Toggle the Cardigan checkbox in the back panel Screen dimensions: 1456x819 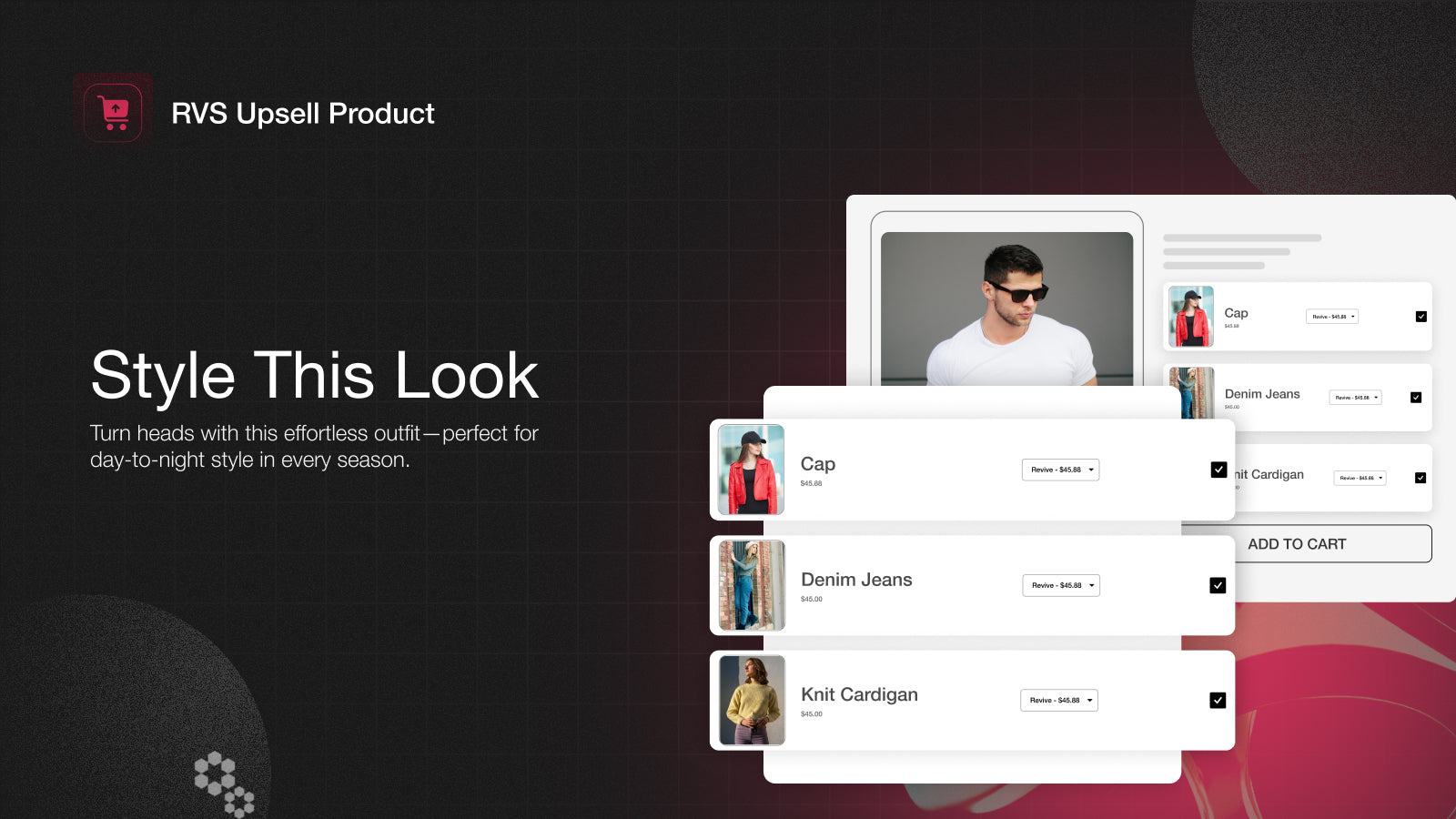click(x=1421, y=478)
